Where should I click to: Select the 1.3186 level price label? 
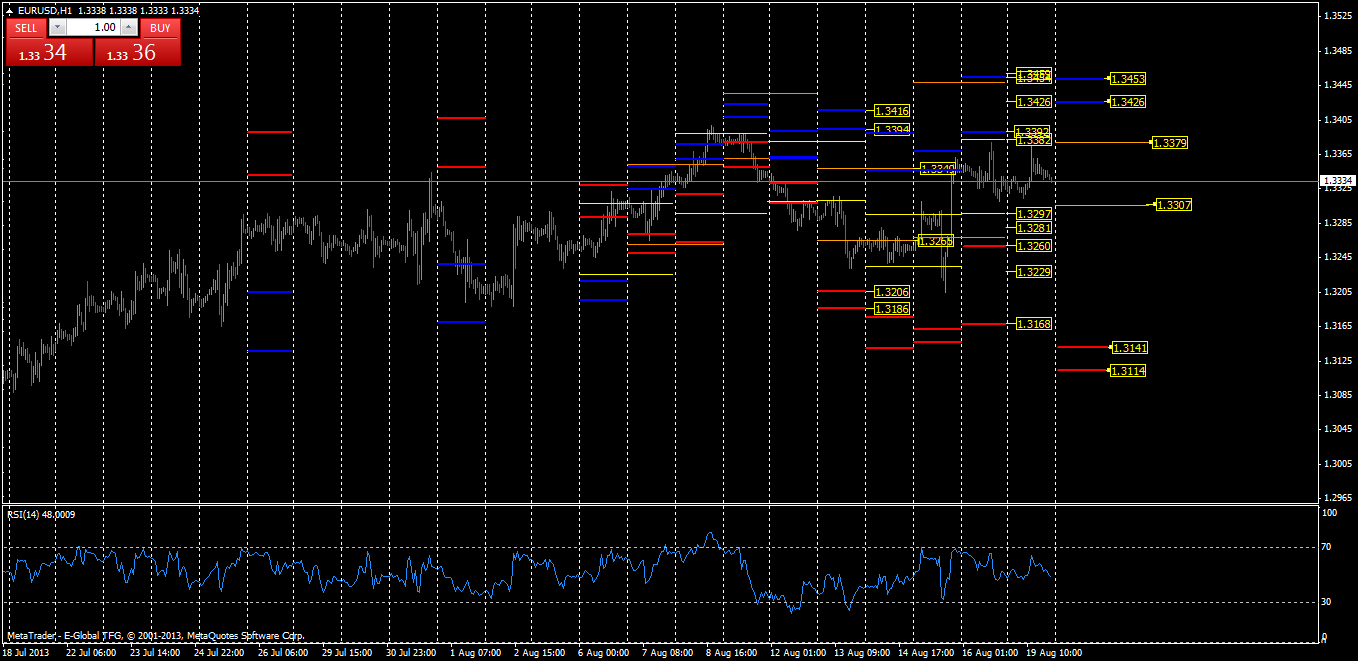pyautogui.click(x=891, y=310)
